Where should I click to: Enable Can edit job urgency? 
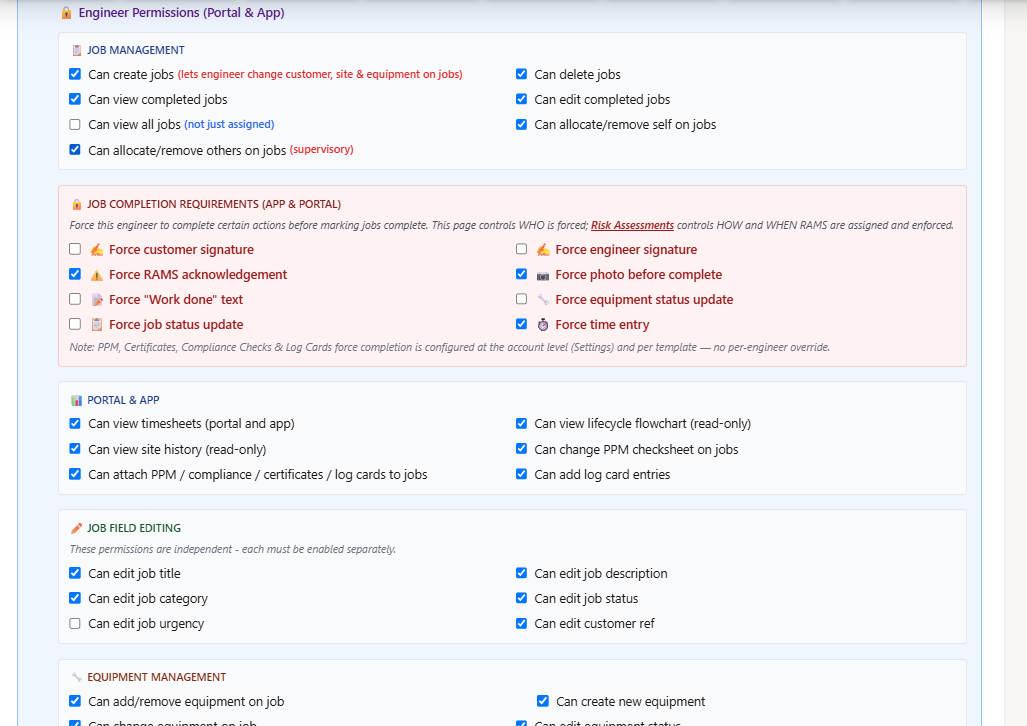click(x=75, y=623)
